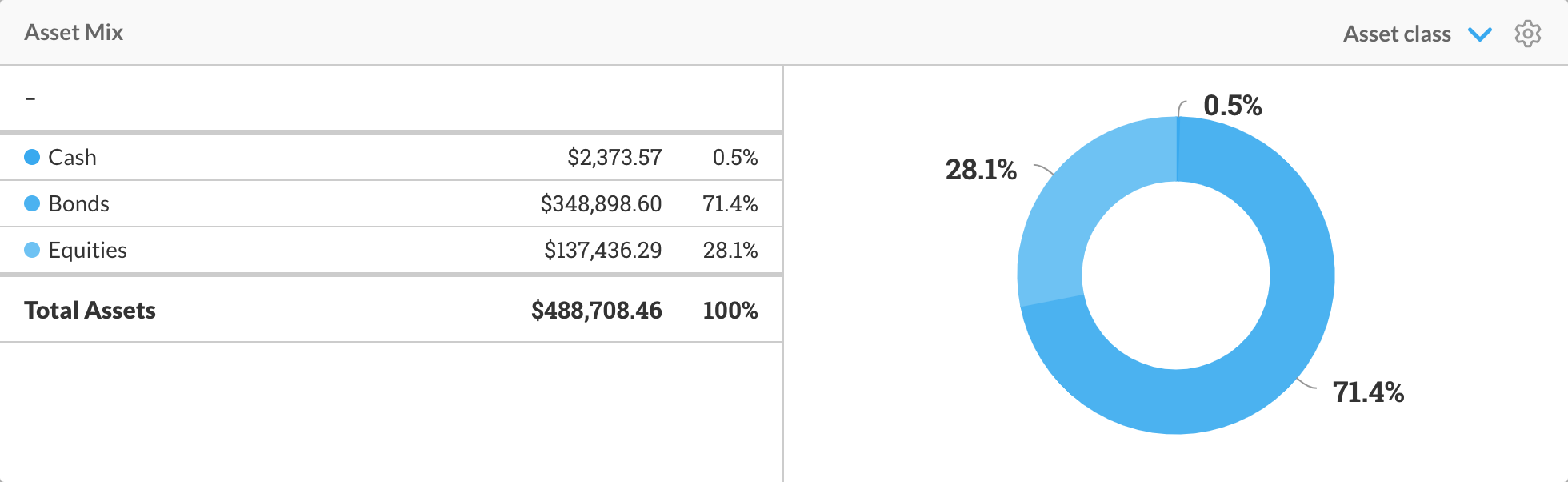Click the 28.1% label beside the donut chart

[x=981, y=170]
